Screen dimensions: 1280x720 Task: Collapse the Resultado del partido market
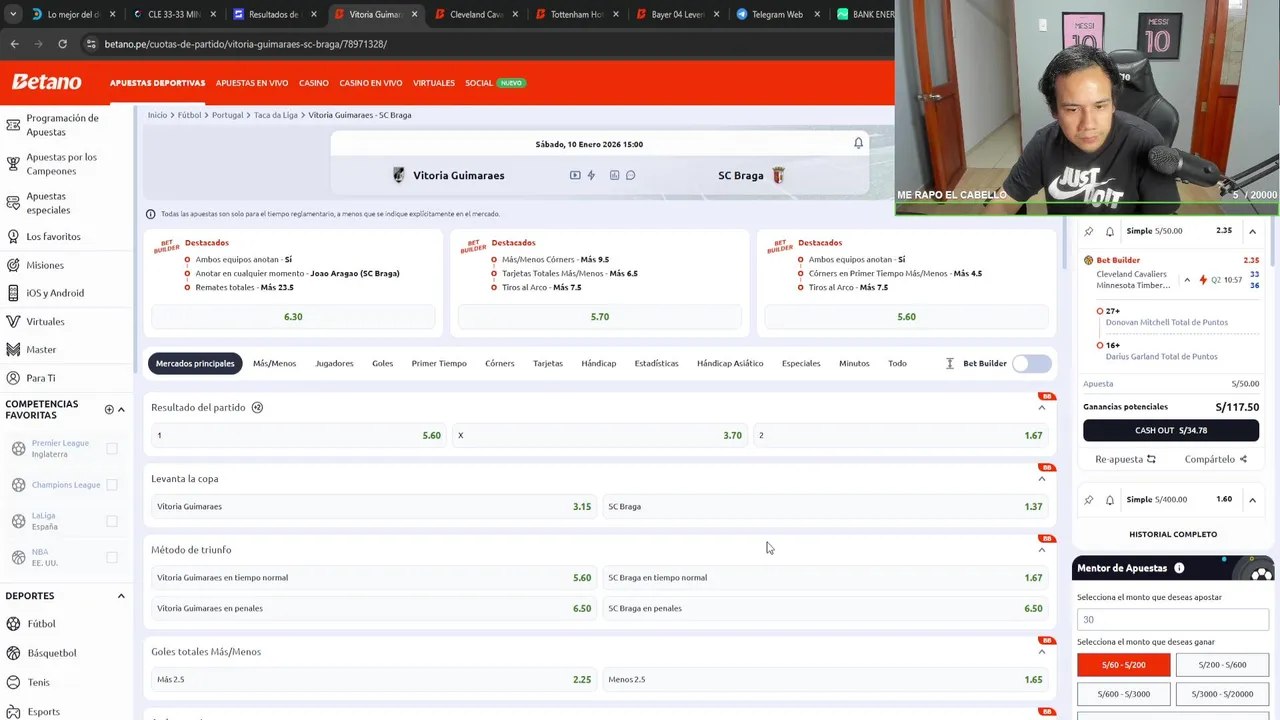[x=1041, y=407]
